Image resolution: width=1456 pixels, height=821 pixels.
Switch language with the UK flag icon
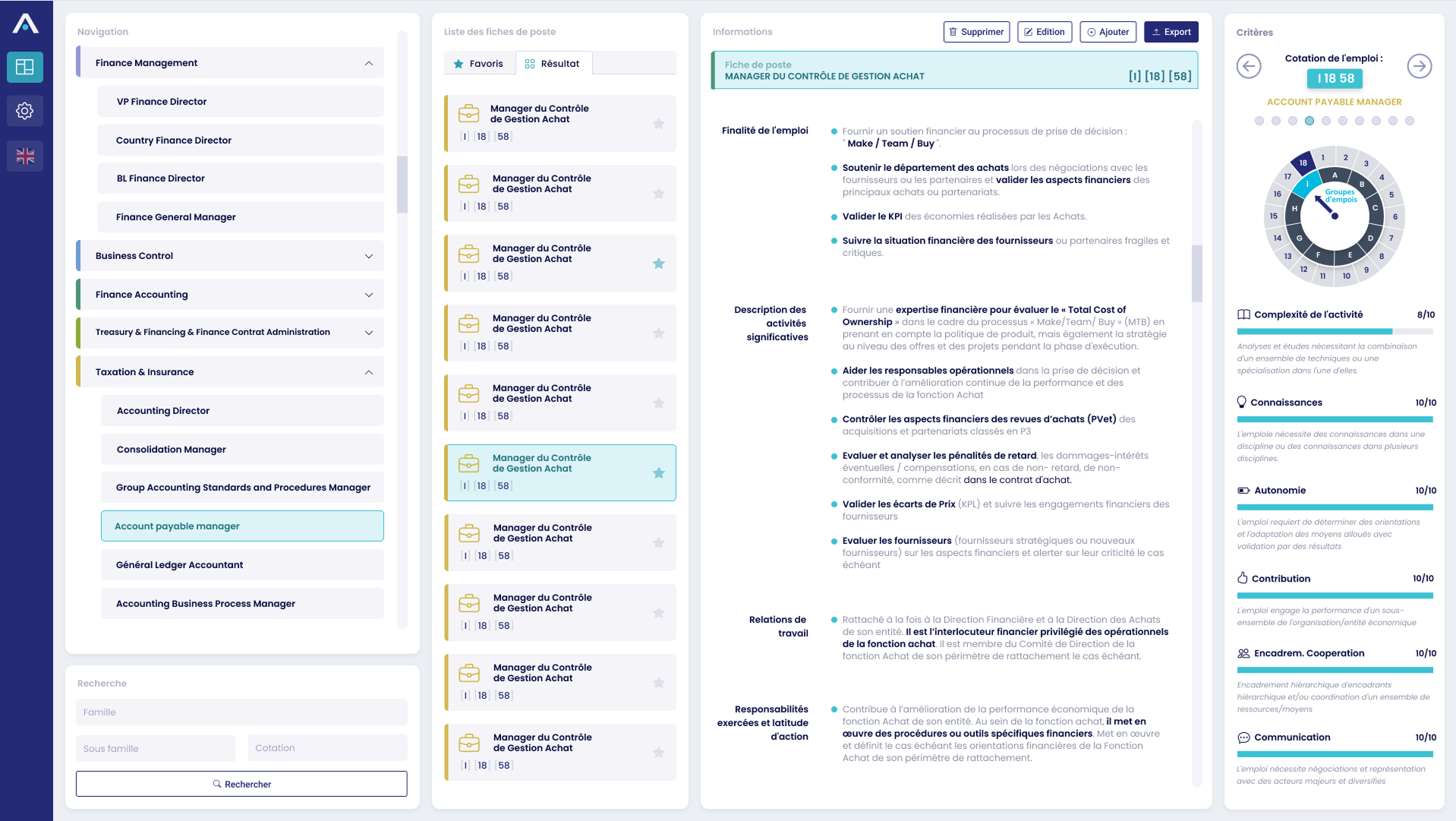click(x=25, y=156)
